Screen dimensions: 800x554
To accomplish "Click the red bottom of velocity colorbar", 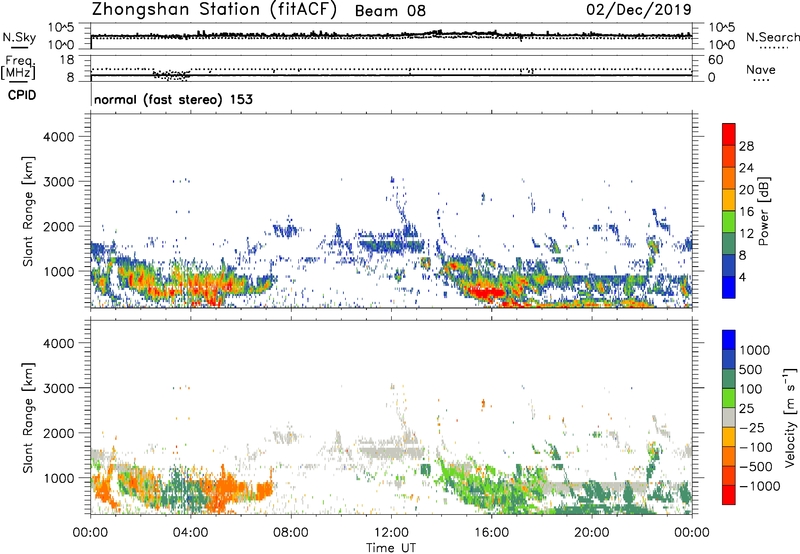I will click(729, 495).
